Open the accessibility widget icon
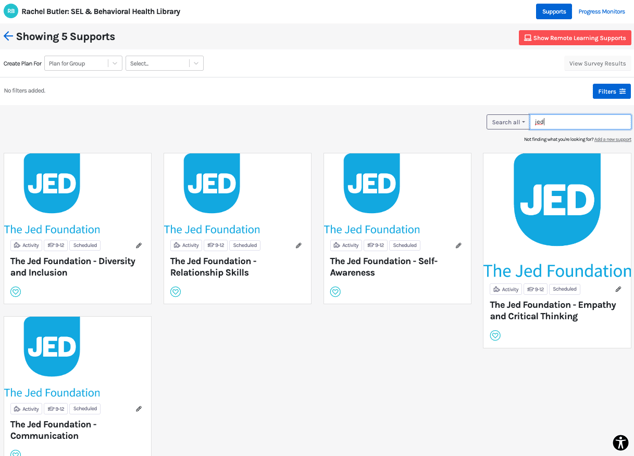The height and width of the screenshot is (456, 634). pyautogui.click(x=620, y=442)
